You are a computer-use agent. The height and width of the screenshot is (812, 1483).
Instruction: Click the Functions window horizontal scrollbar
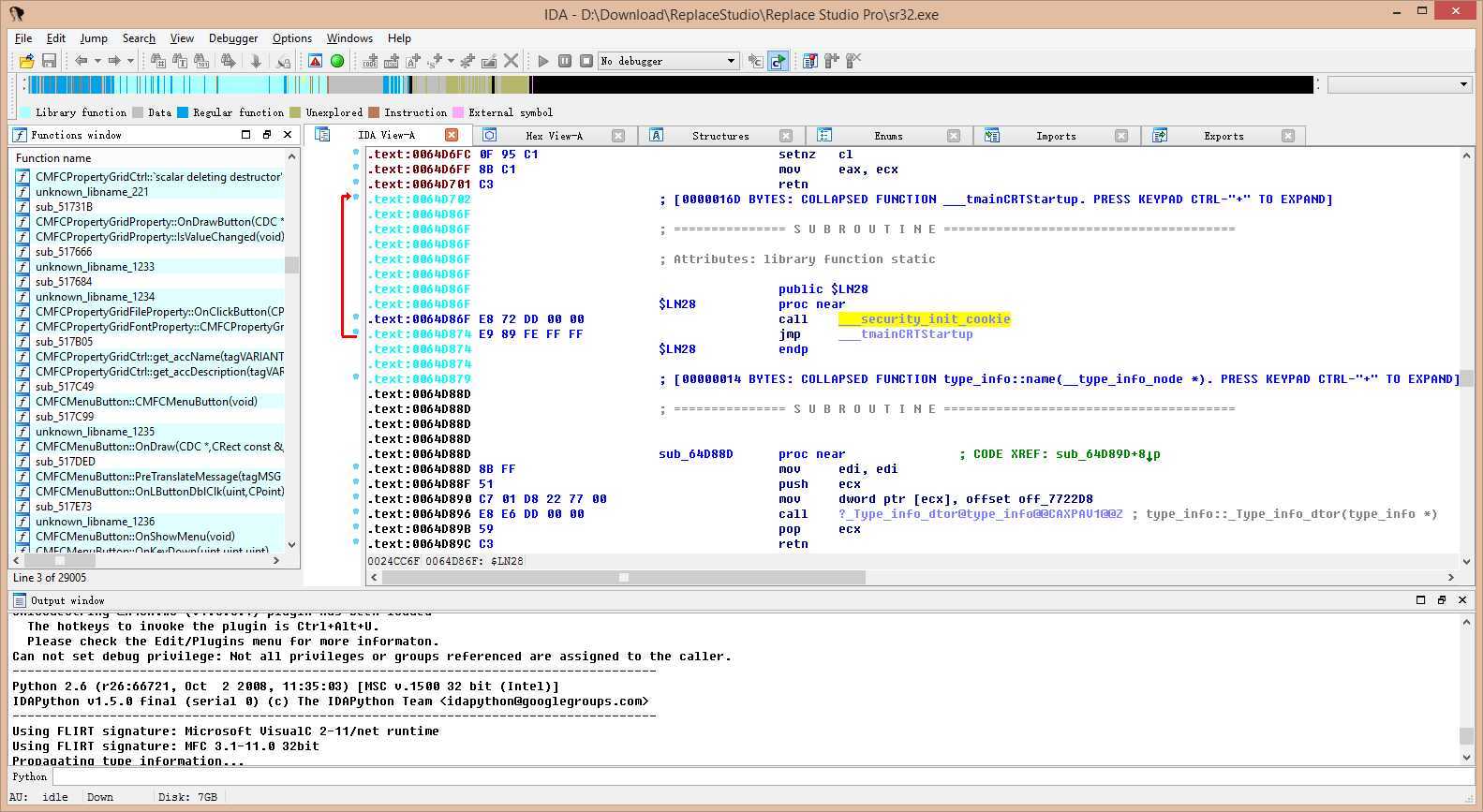pyautogui.click(x=146, y=560)
